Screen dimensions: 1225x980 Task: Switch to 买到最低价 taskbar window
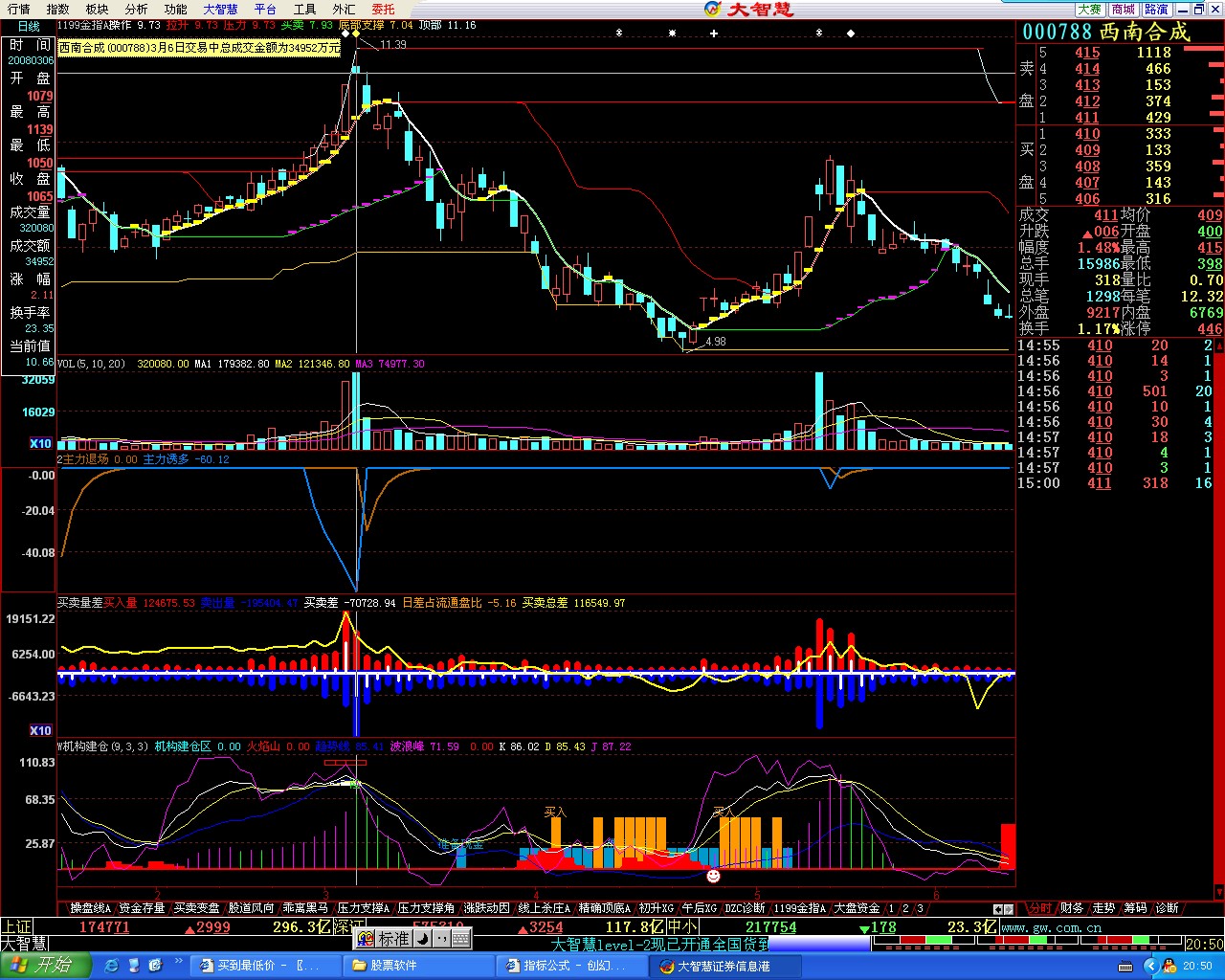coord(265,966)
